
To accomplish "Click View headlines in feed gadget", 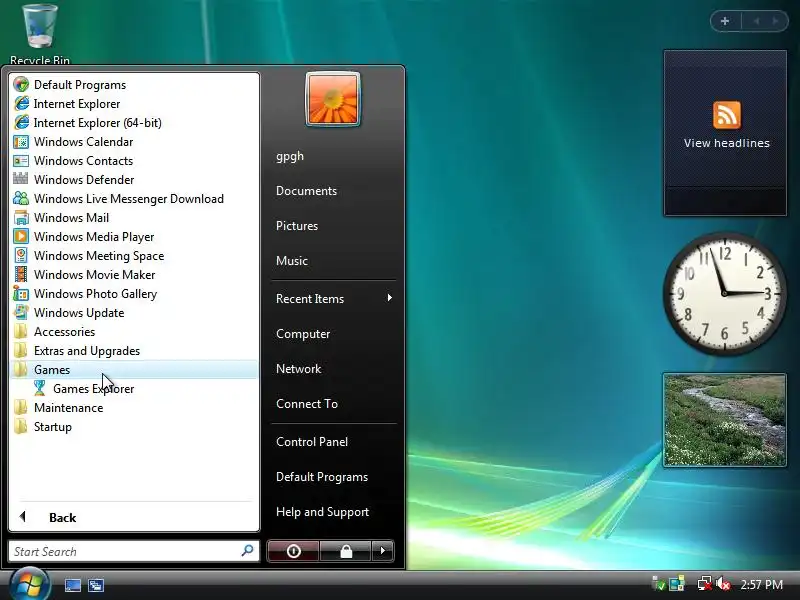I will (727, 143).
